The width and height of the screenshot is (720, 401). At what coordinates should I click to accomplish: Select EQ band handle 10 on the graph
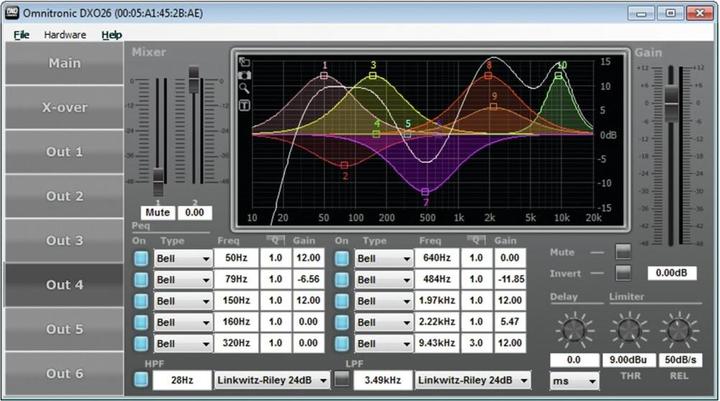560,75
